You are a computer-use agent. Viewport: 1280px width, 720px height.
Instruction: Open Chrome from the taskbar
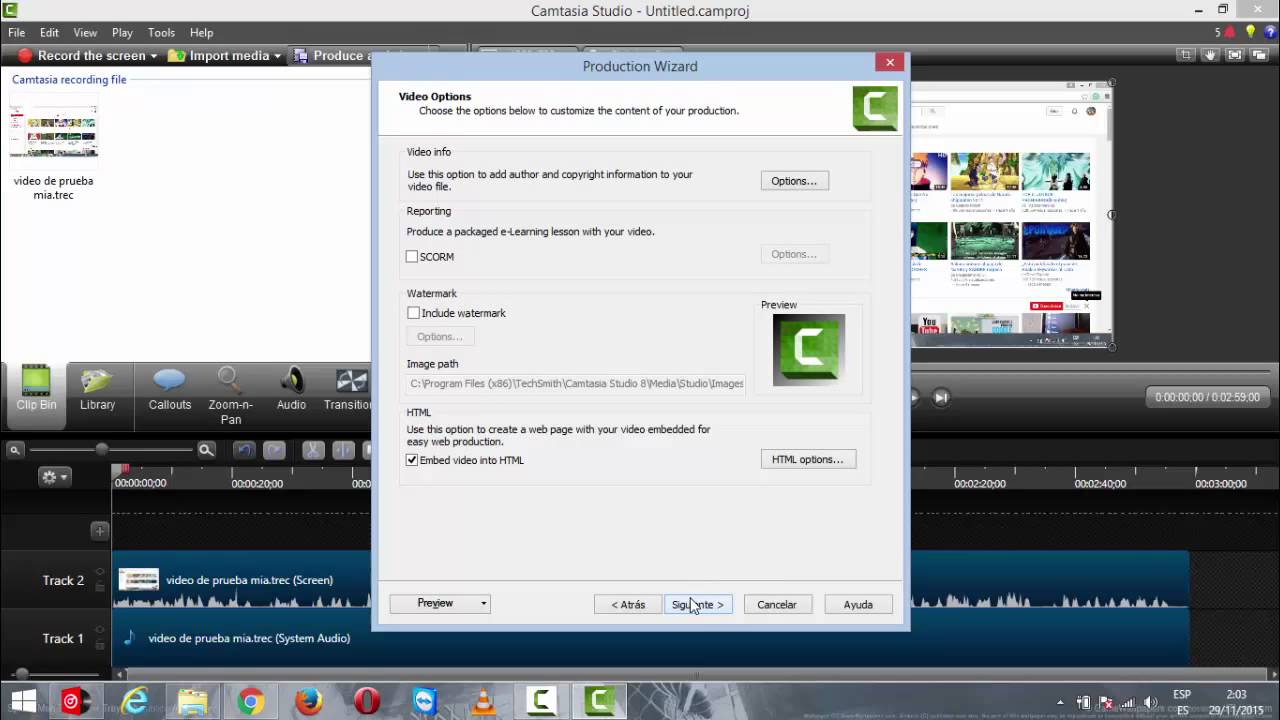[250, 701]
